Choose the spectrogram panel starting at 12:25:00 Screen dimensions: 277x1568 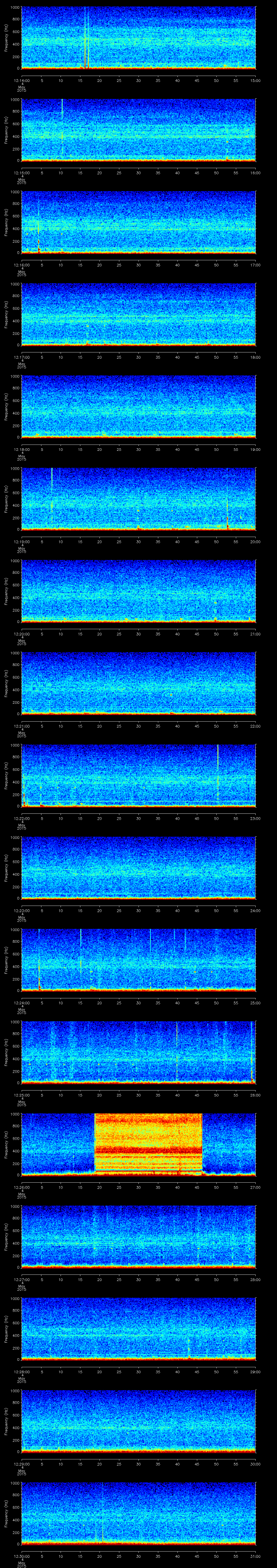(x=139, y=1052)
